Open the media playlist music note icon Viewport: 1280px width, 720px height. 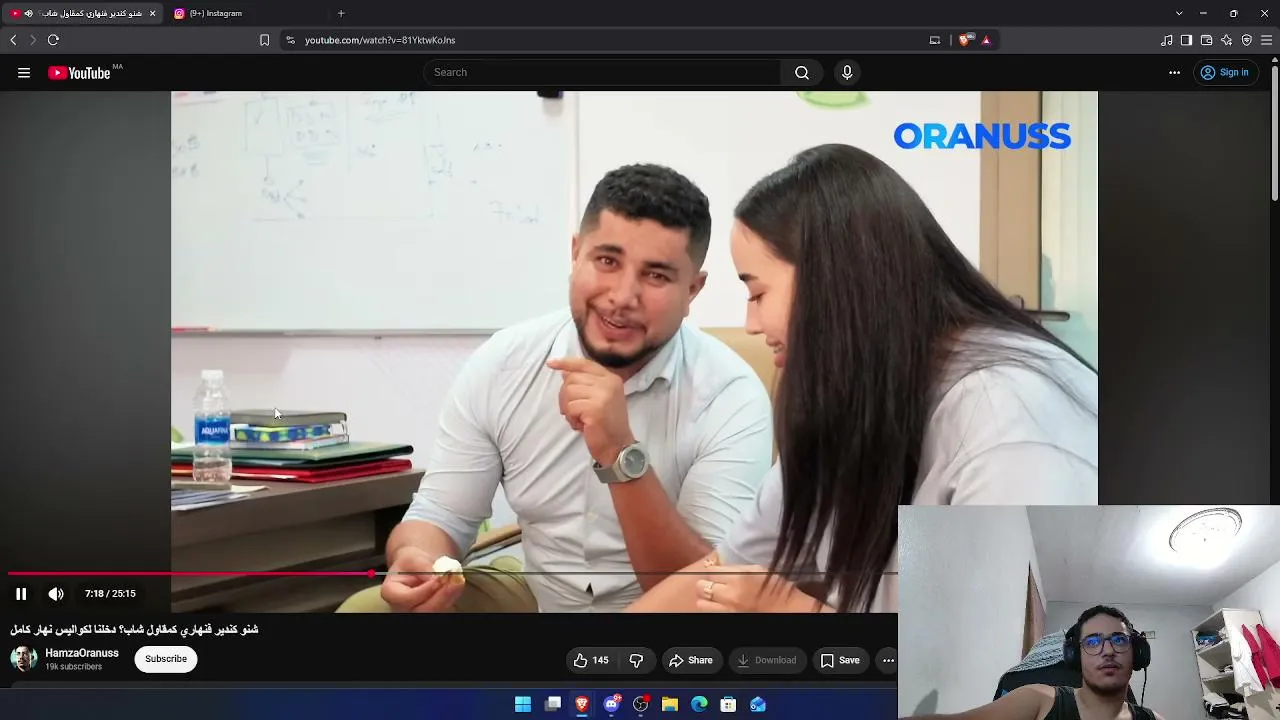point(1166,40)
